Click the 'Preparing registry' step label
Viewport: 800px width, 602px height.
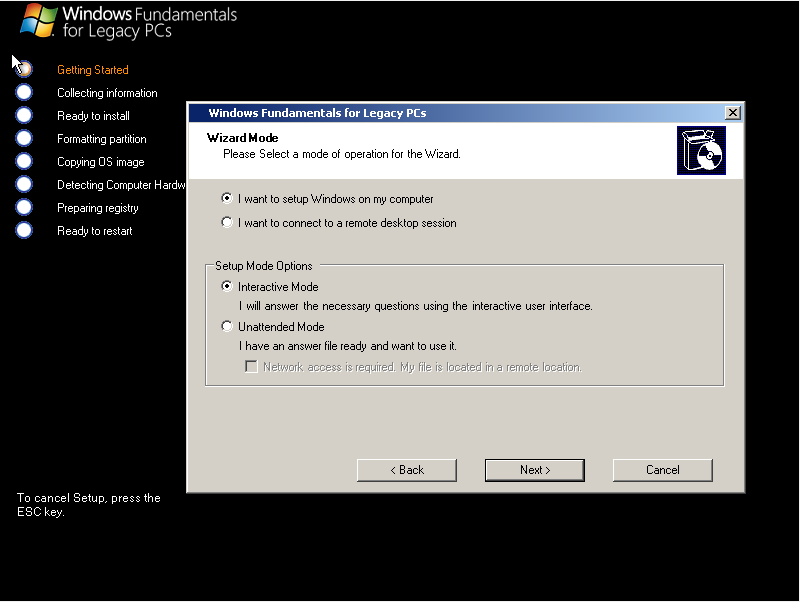[97, 208]
